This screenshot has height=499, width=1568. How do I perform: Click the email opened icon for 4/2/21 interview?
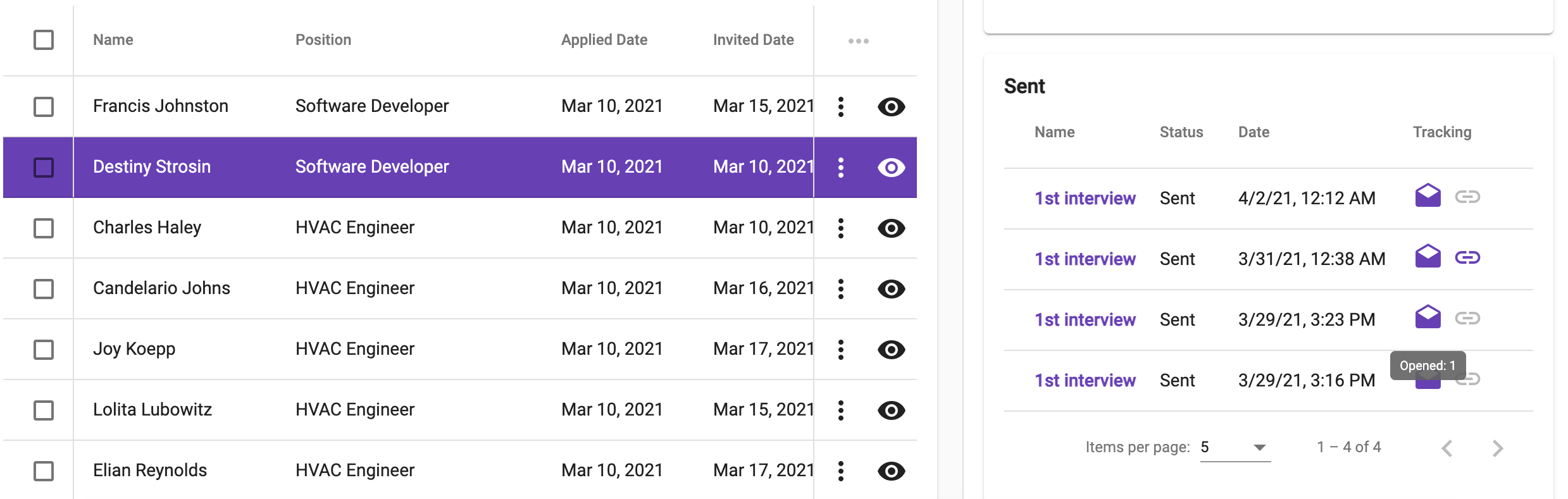click(x=1428, y=196)
